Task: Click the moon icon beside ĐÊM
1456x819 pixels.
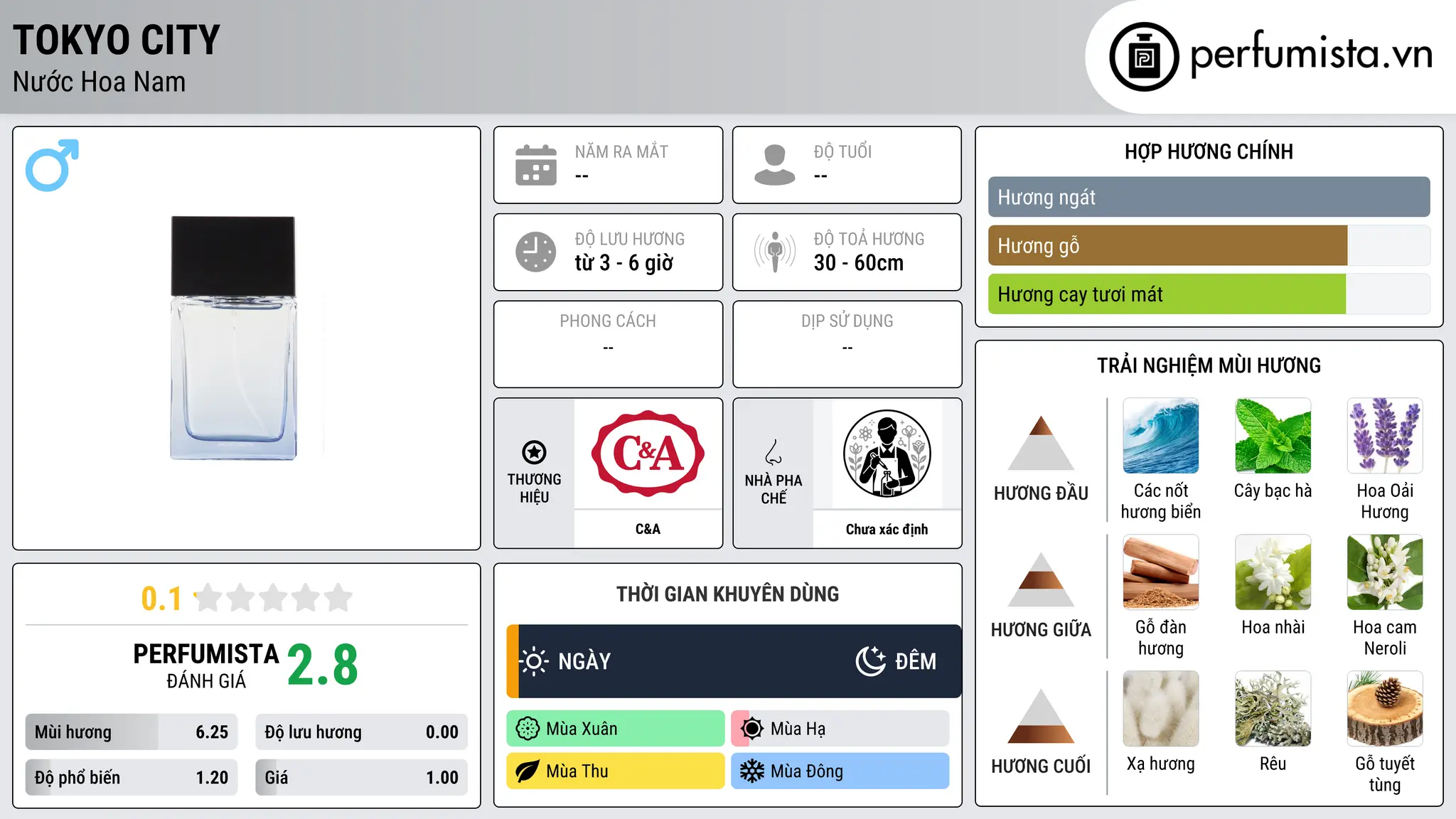Action: [871, 661]
